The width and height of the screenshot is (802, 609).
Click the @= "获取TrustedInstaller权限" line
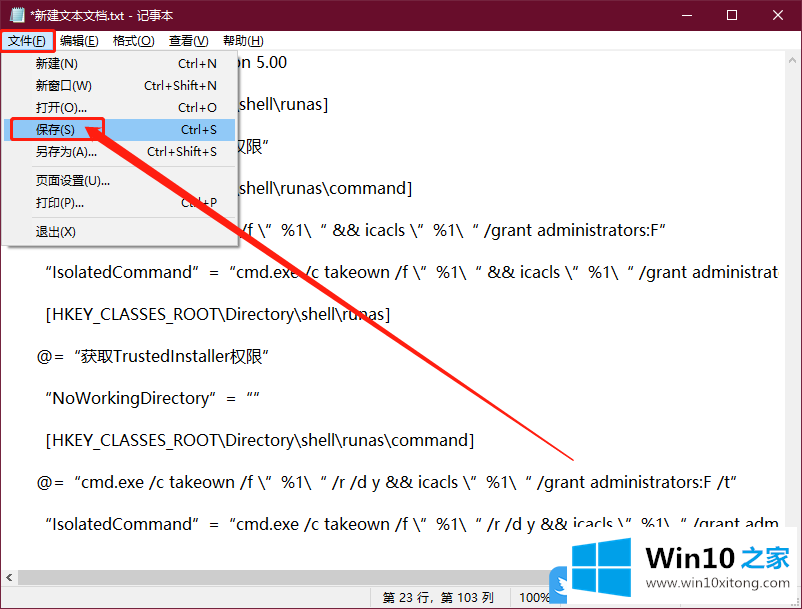153,356
